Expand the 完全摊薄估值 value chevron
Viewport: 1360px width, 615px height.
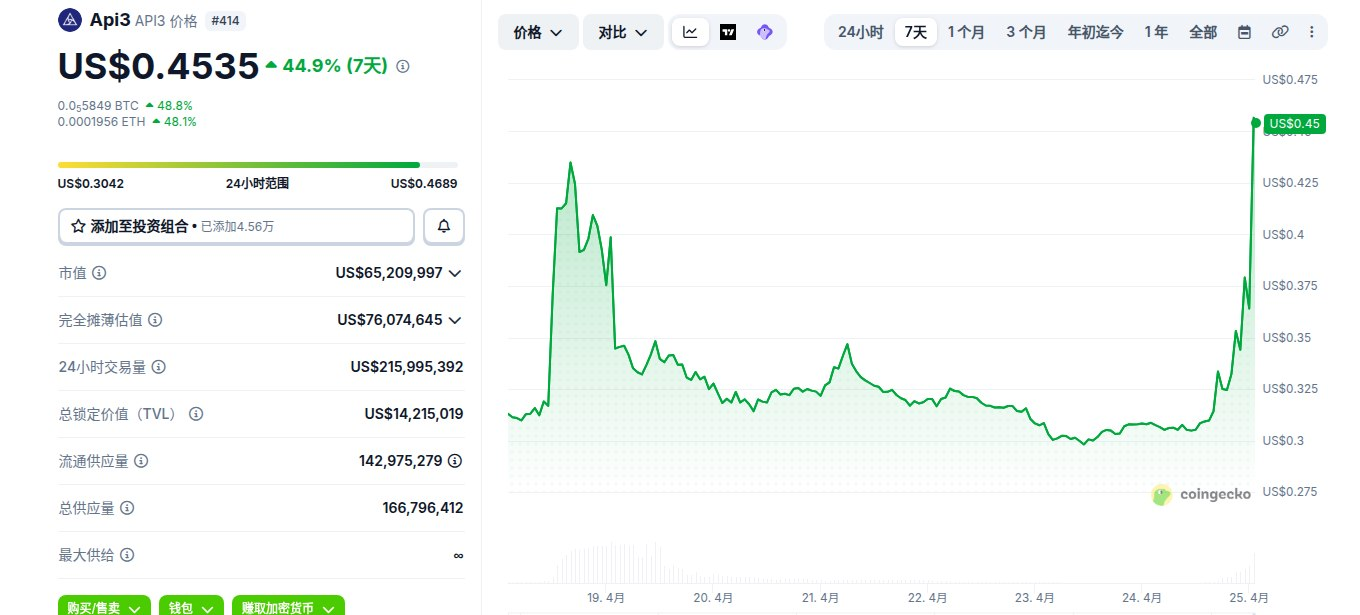[x=455, y=320]
